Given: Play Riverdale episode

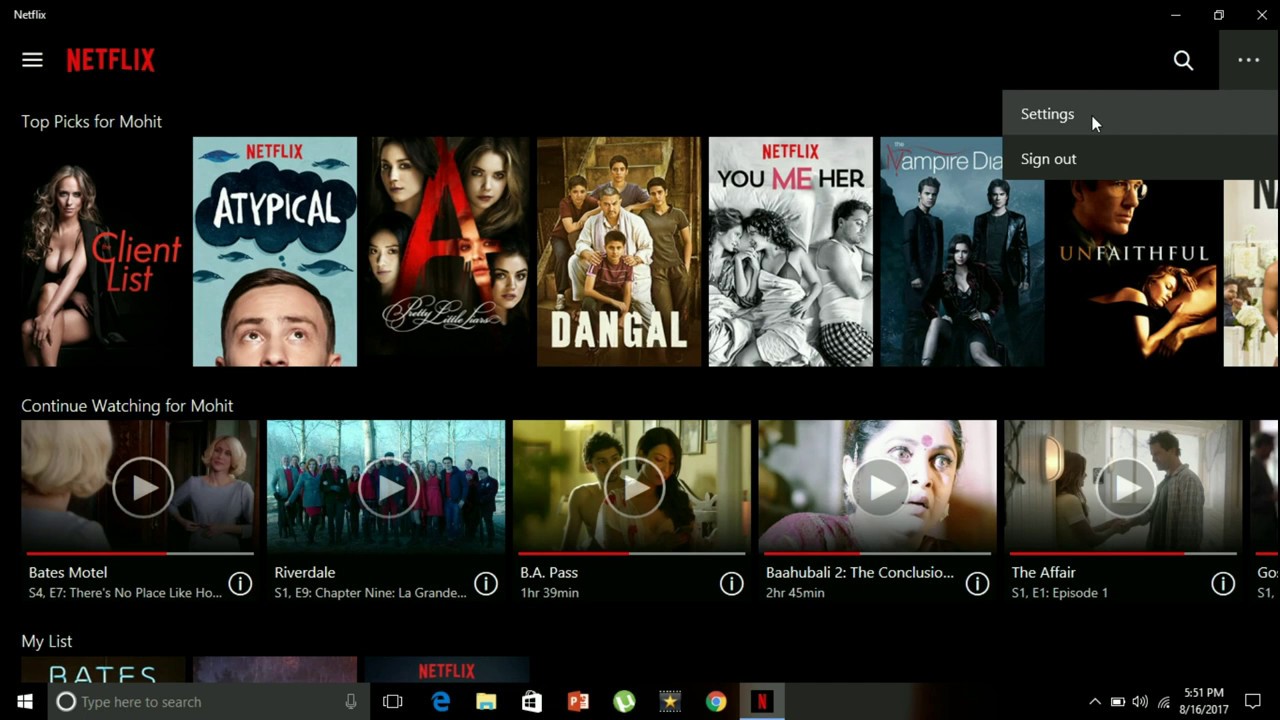Looking at the screenshot, I should [388, 487].
